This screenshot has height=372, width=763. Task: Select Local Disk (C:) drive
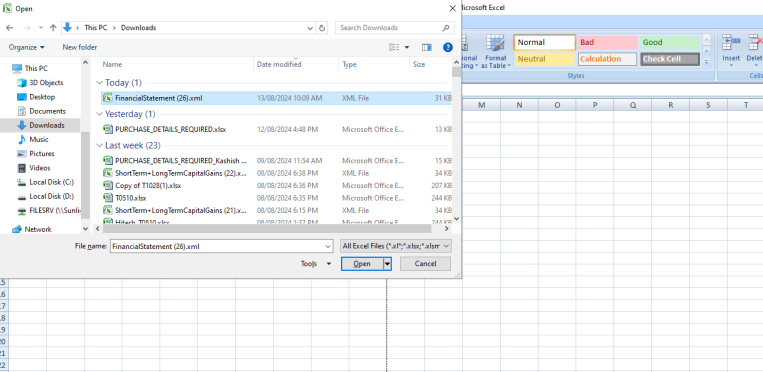point(52,182)
